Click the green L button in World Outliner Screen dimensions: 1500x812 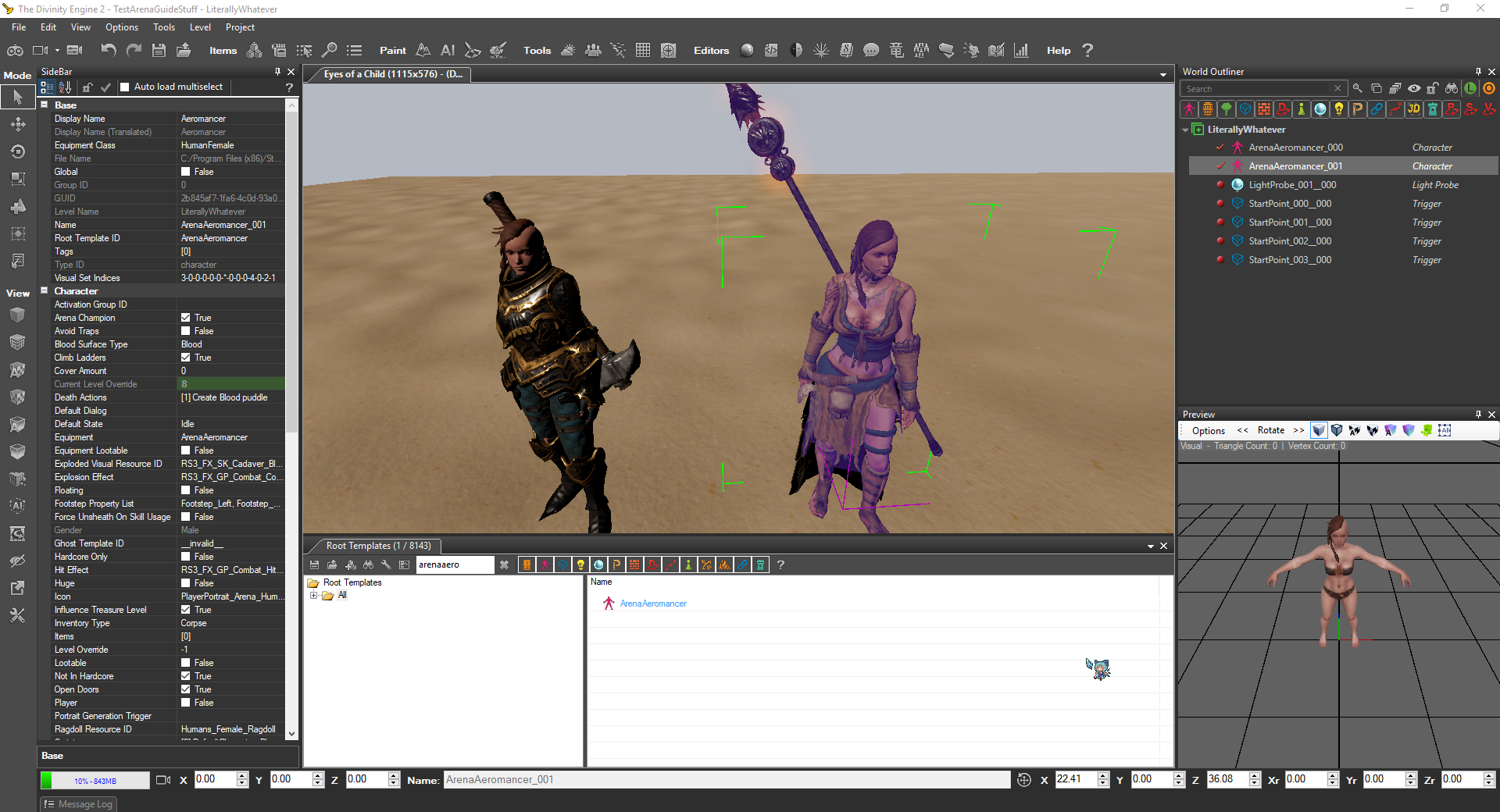click(1470, 88)
